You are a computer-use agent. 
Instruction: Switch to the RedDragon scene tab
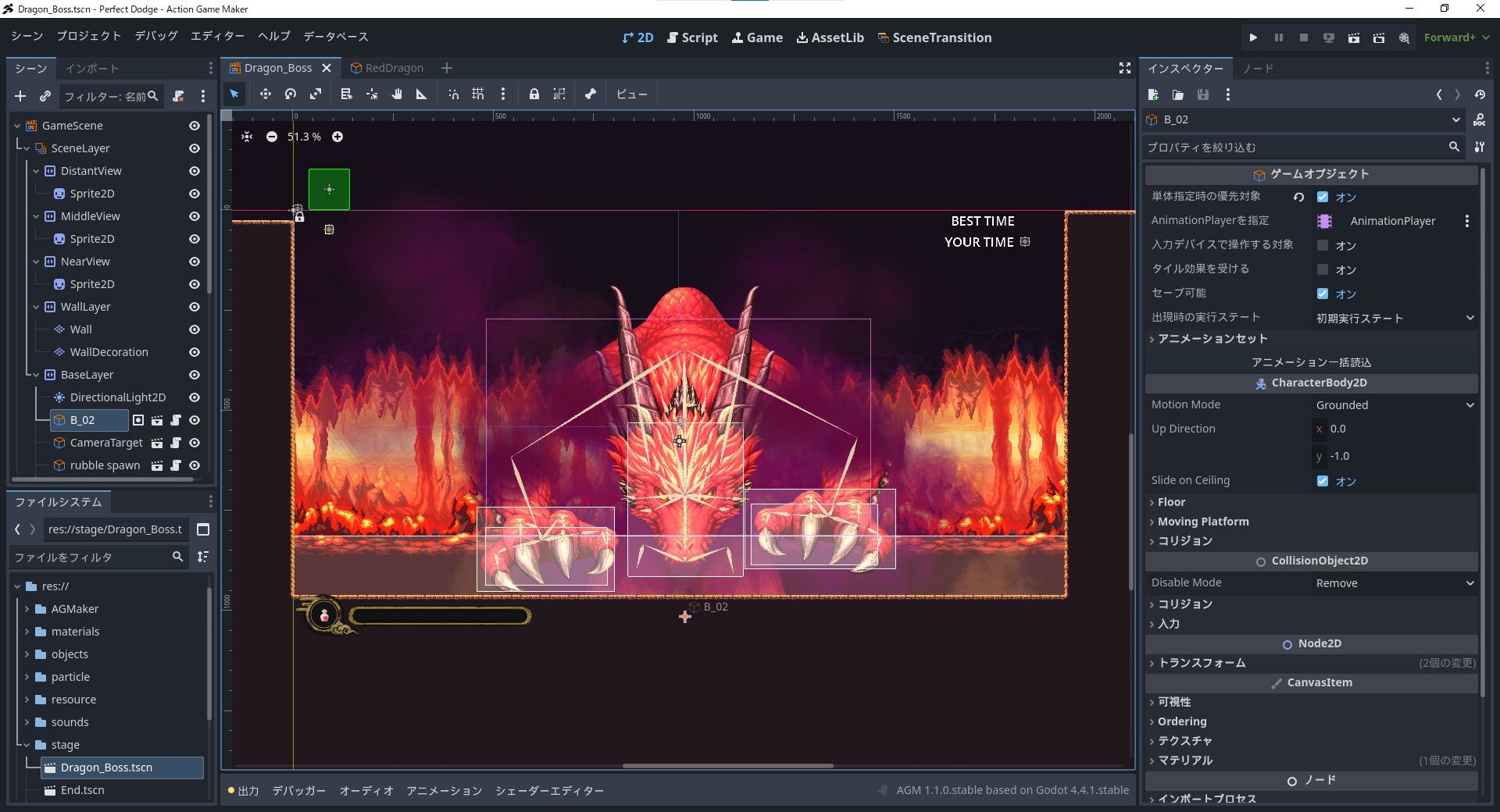(395, 68)
